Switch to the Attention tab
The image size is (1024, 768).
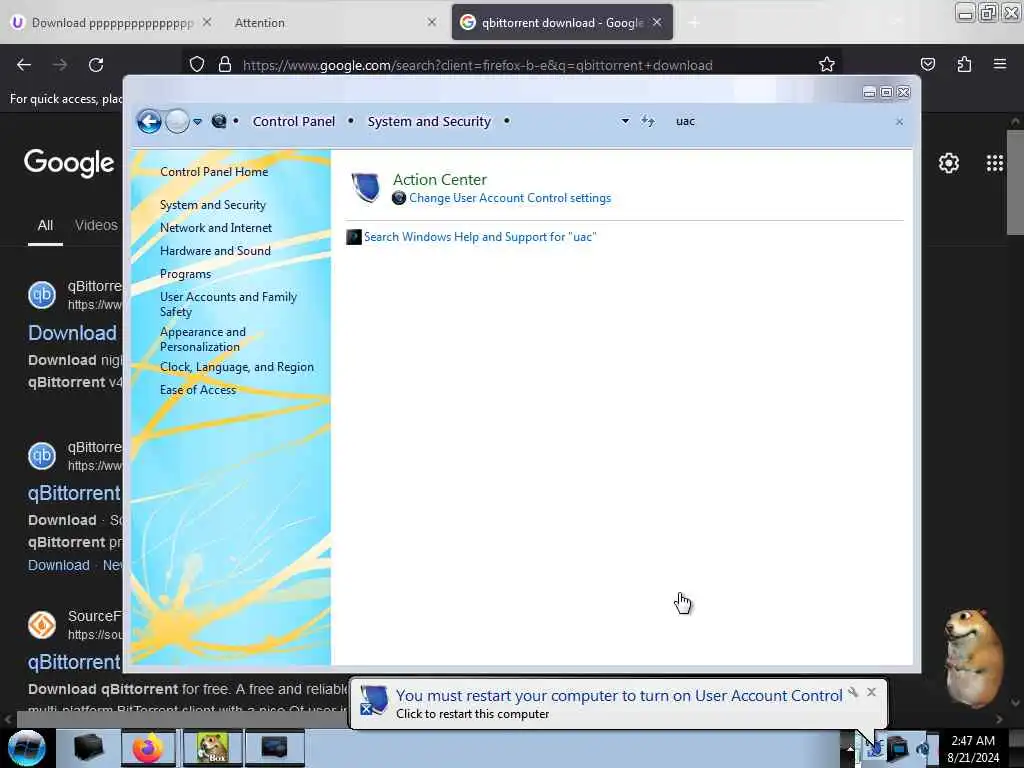(x=259, y=23)
